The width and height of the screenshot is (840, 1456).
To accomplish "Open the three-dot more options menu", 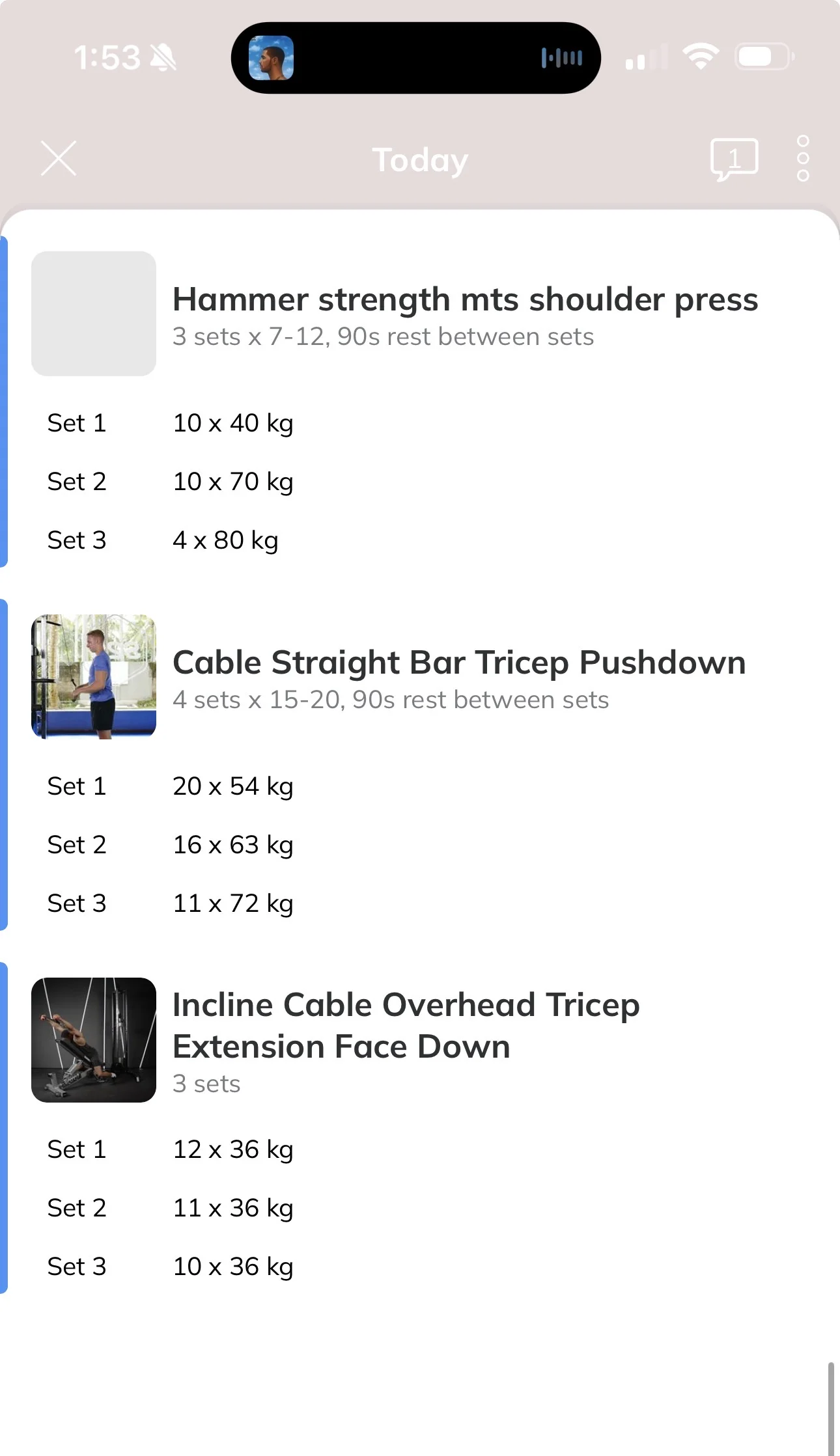I will click(x=803, y=158).
